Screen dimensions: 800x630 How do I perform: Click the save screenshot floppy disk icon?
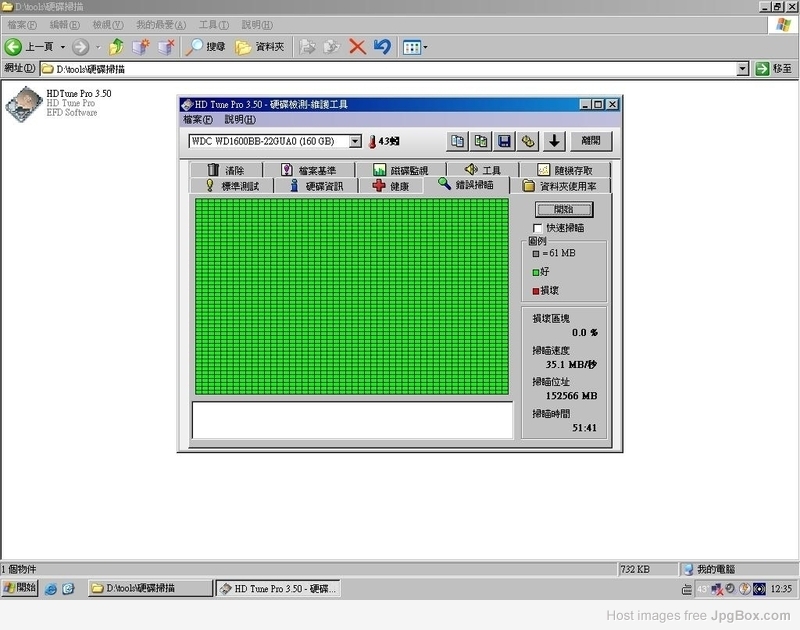pyautogui.click(x=505, y=142)
